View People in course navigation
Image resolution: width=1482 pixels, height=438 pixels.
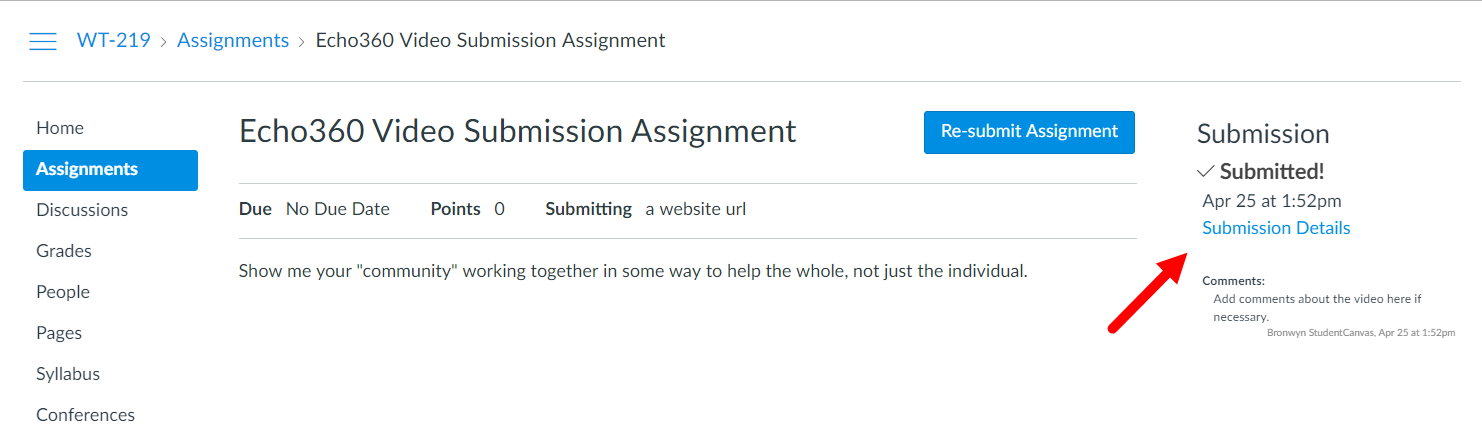coord(63,292)
